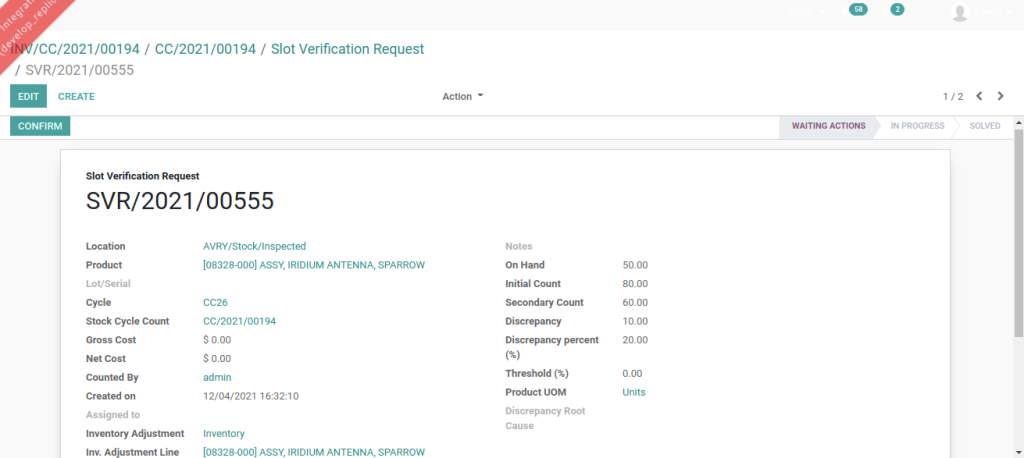
Task: Go to the next record arrow
Action: point(1000,97)
